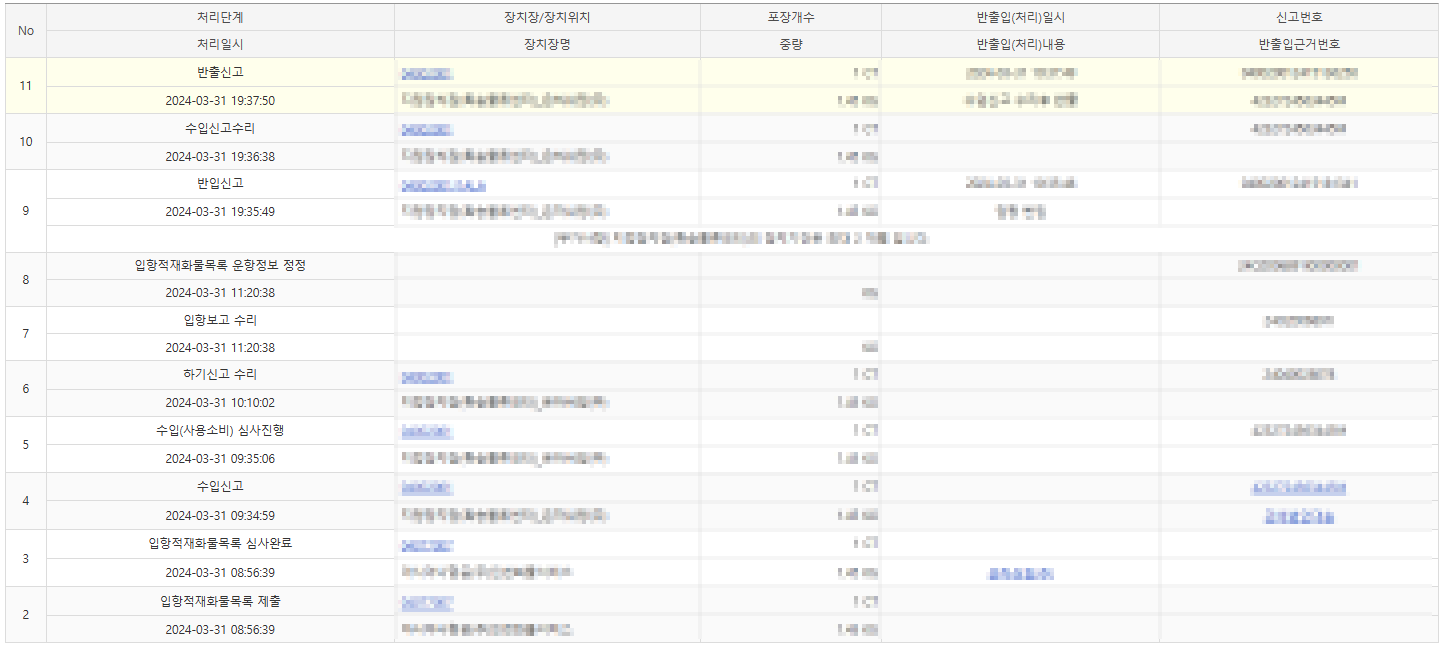The image size is (1447, 648).
Task: Select the 반출입(처리)내용 column header
Action: pyautogui.click(x=1020, y=44)
